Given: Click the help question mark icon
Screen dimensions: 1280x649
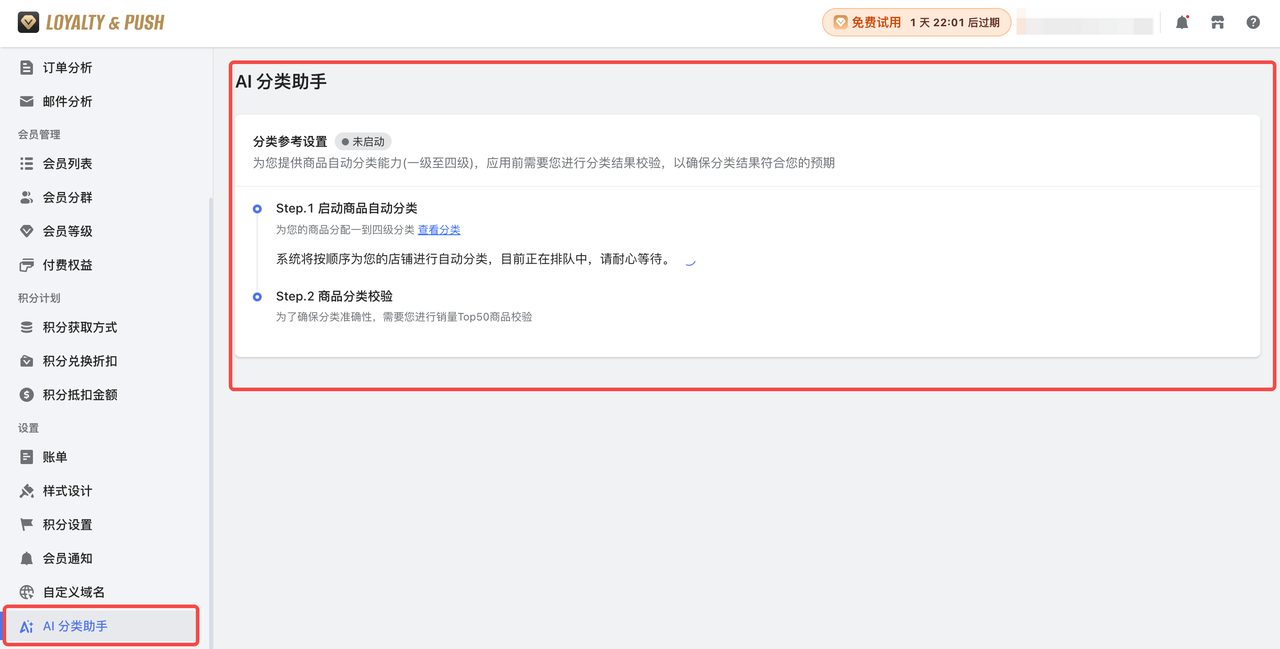Looking at the screenshot, I should [1253, 22].
